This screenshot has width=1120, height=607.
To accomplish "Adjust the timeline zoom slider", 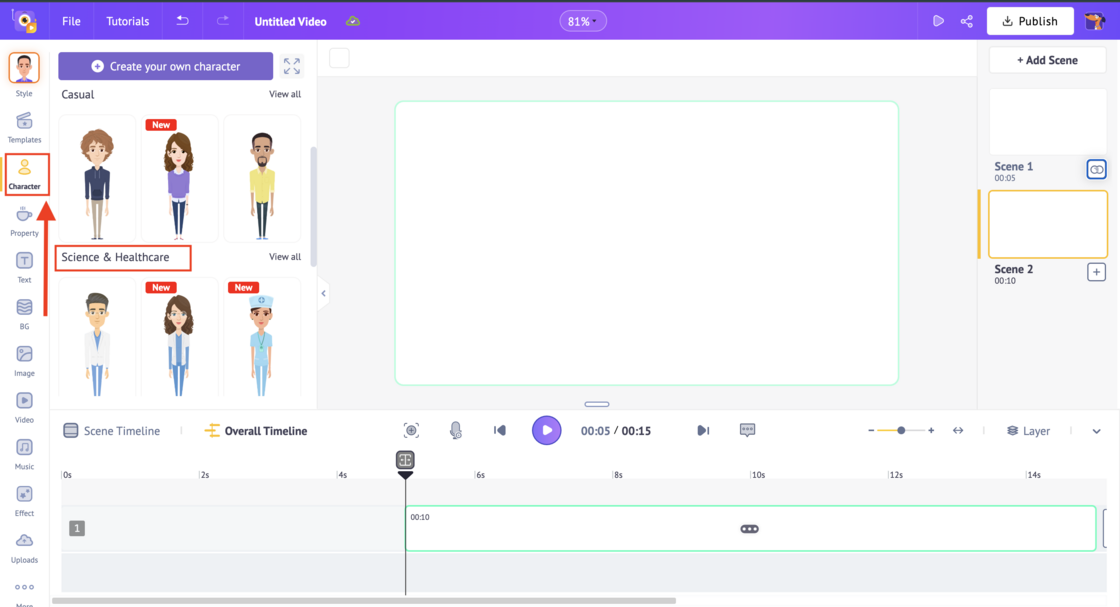I will click(900, 430).
